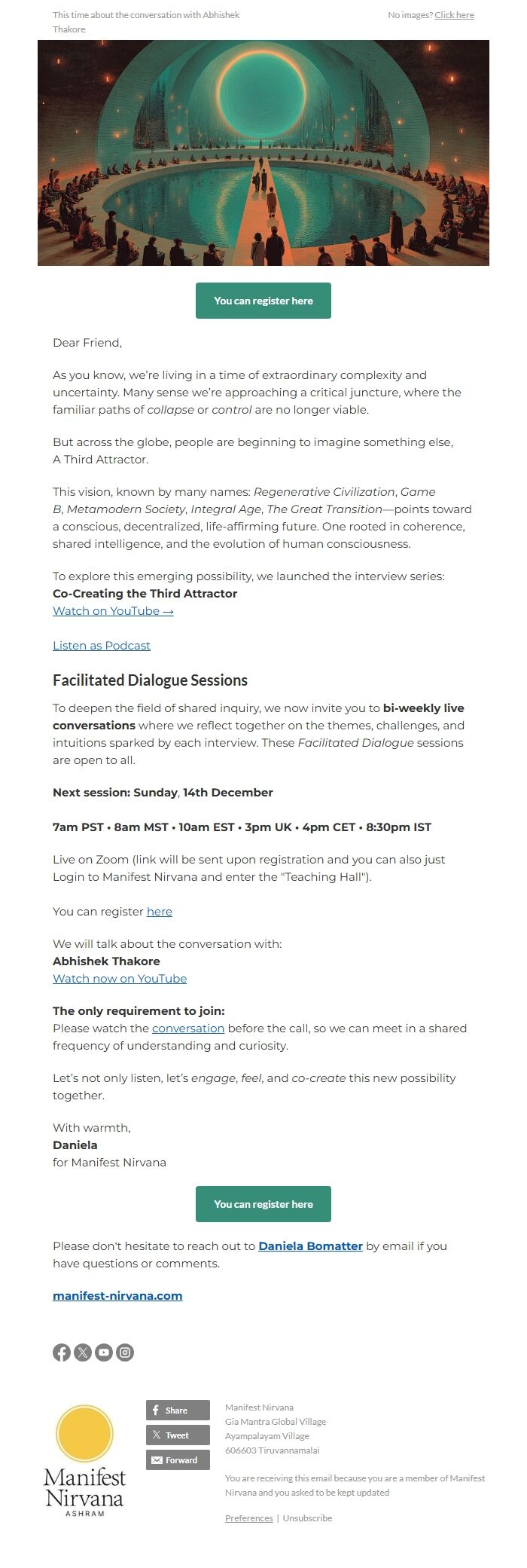
Task: Open the Facebook social icon
Action: point(62,1352)
